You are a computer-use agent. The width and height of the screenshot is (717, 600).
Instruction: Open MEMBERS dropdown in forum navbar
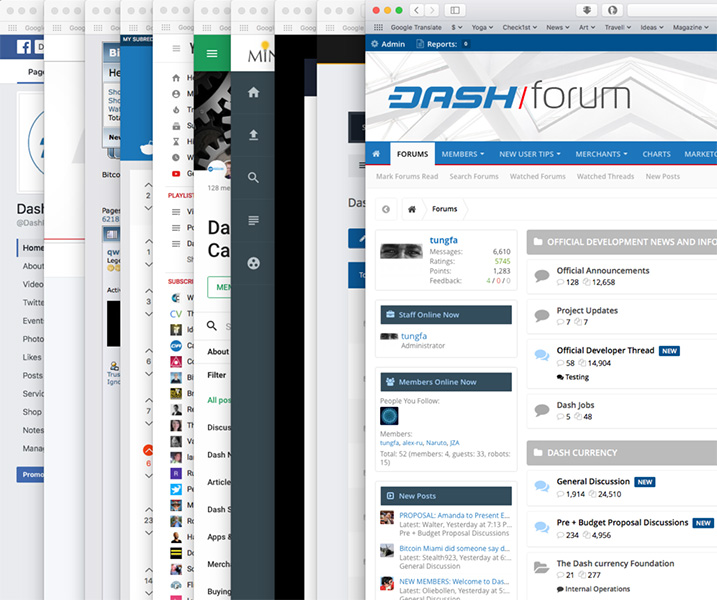point(462,154)
